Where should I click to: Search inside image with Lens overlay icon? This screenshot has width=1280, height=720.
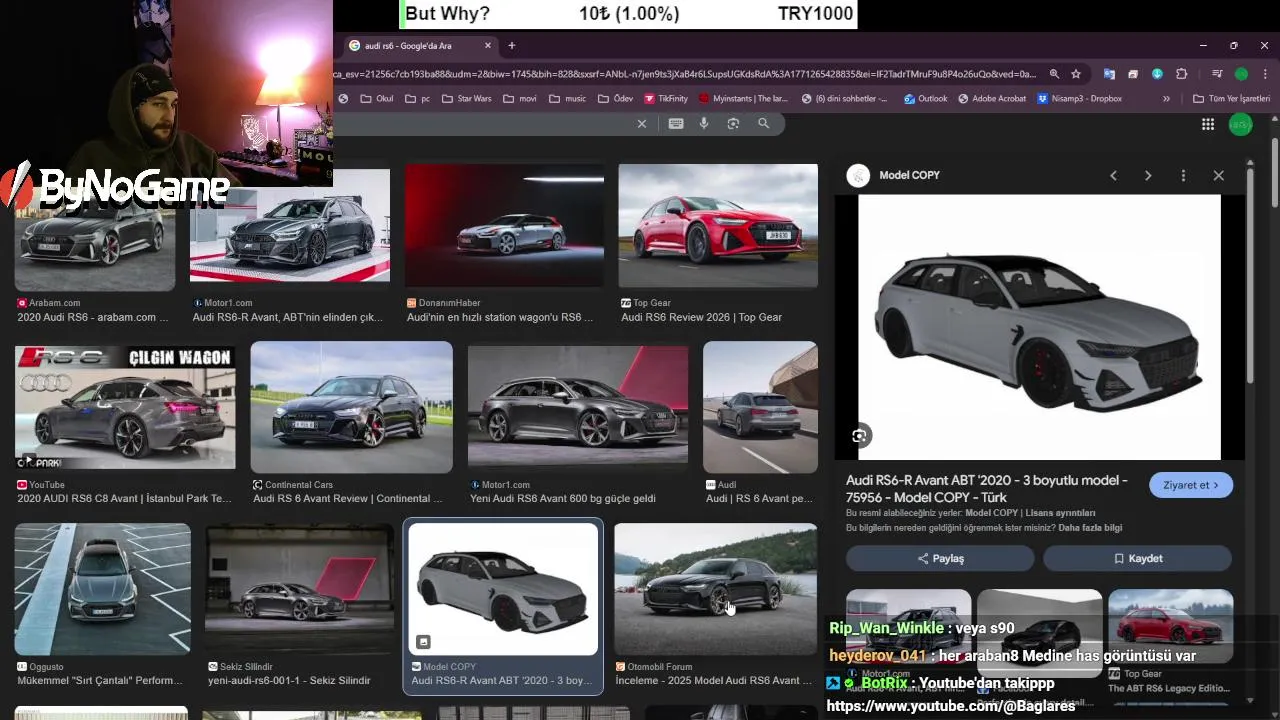(x=859, y=435)
